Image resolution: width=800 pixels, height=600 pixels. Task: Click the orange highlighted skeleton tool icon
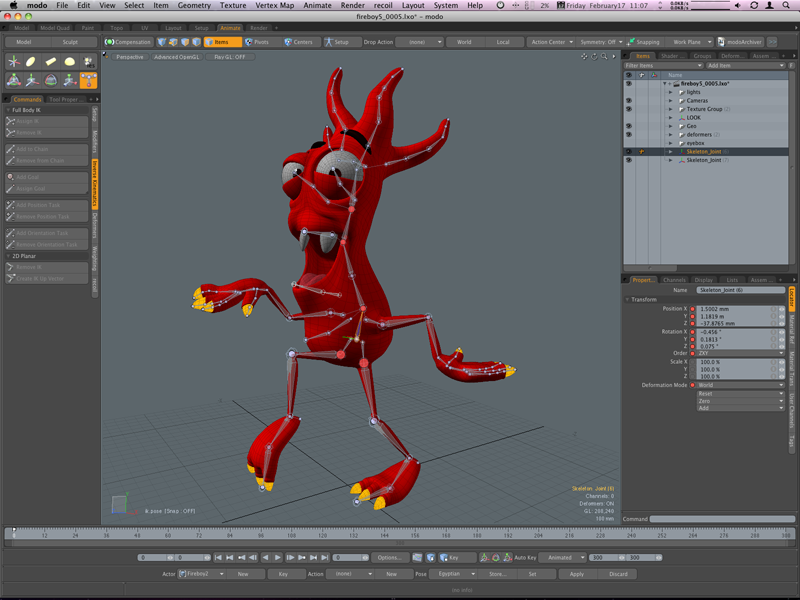pyautogui.click(x=88, y=80)
